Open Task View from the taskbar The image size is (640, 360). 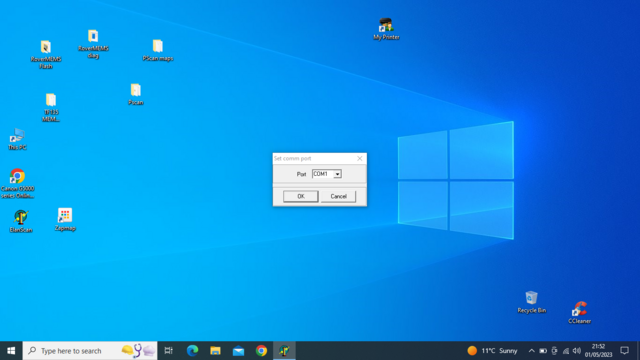169,351
